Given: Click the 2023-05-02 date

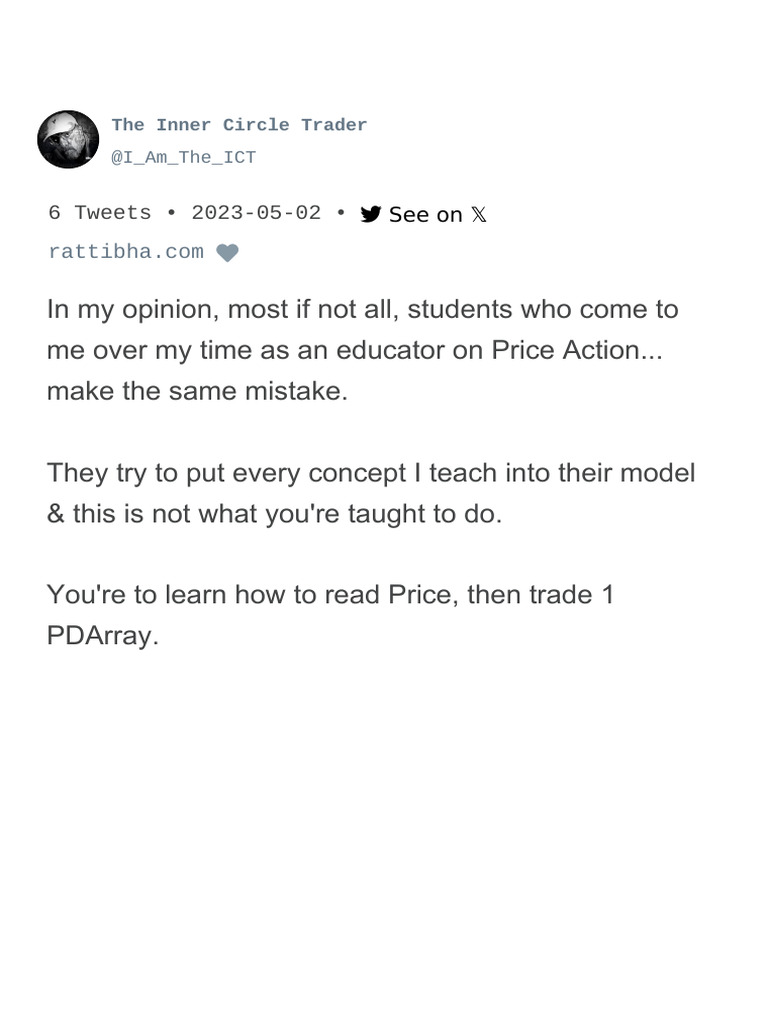Looking at the screenshot, I should pyautogui.click(x=256, y=213).
